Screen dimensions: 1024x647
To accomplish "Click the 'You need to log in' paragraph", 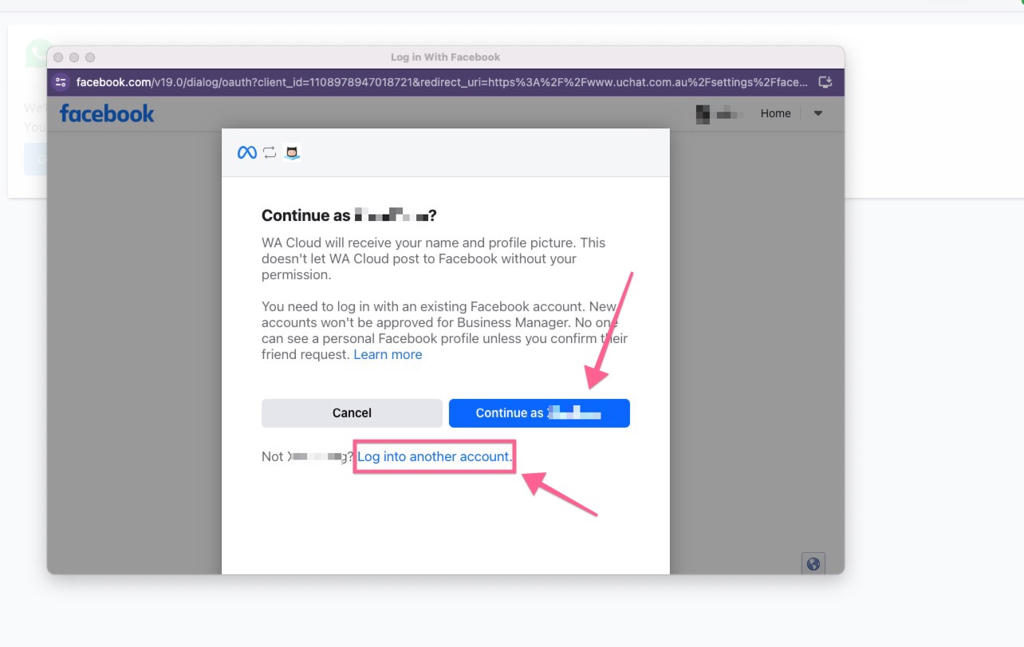I will 444,330.
